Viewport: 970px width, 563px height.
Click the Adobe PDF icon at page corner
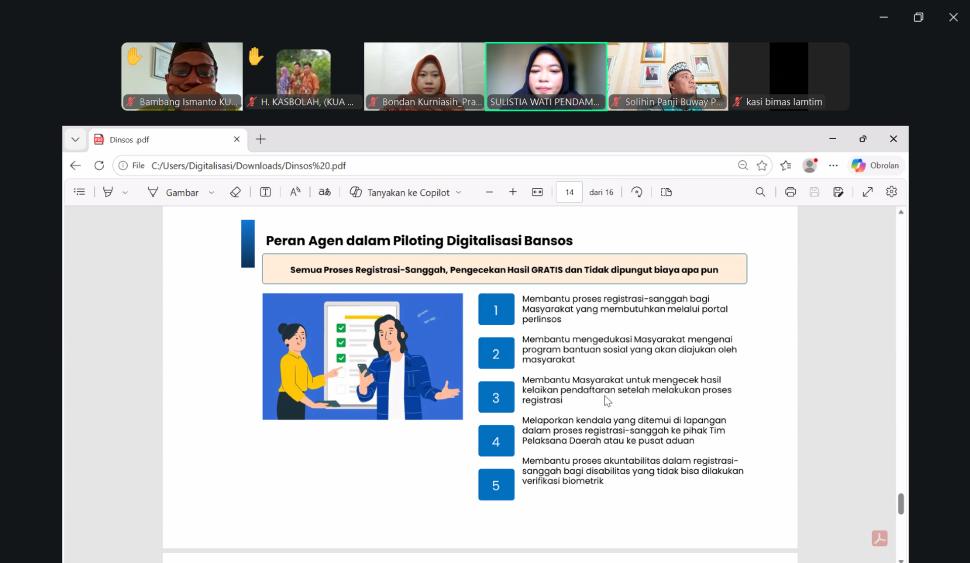(880, 538)
